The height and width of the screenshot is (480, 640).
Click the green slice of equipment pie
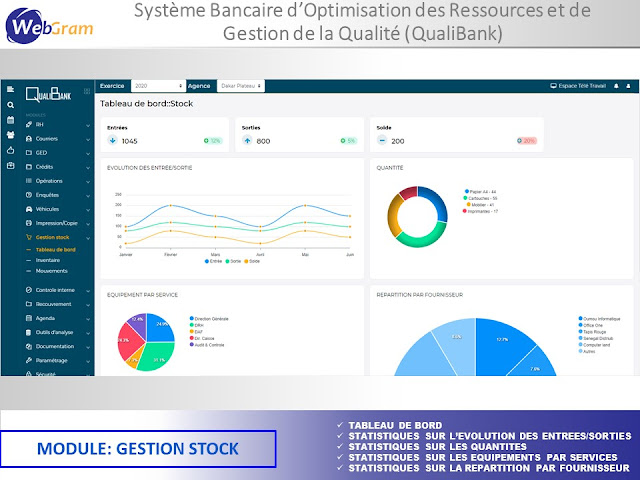pyautogui.click(x=157, y=356)
